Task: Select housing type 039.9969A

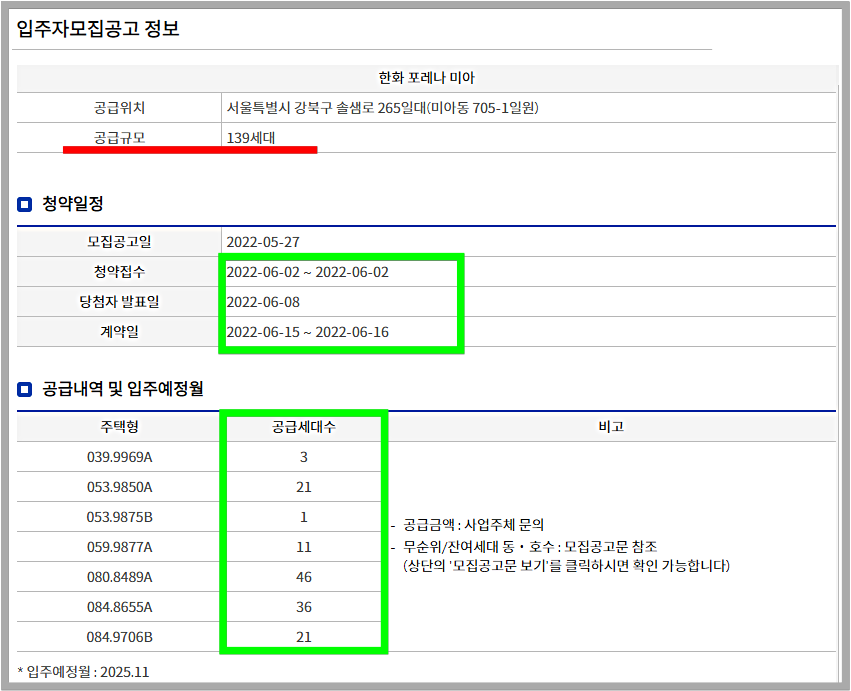Action: 119,457
